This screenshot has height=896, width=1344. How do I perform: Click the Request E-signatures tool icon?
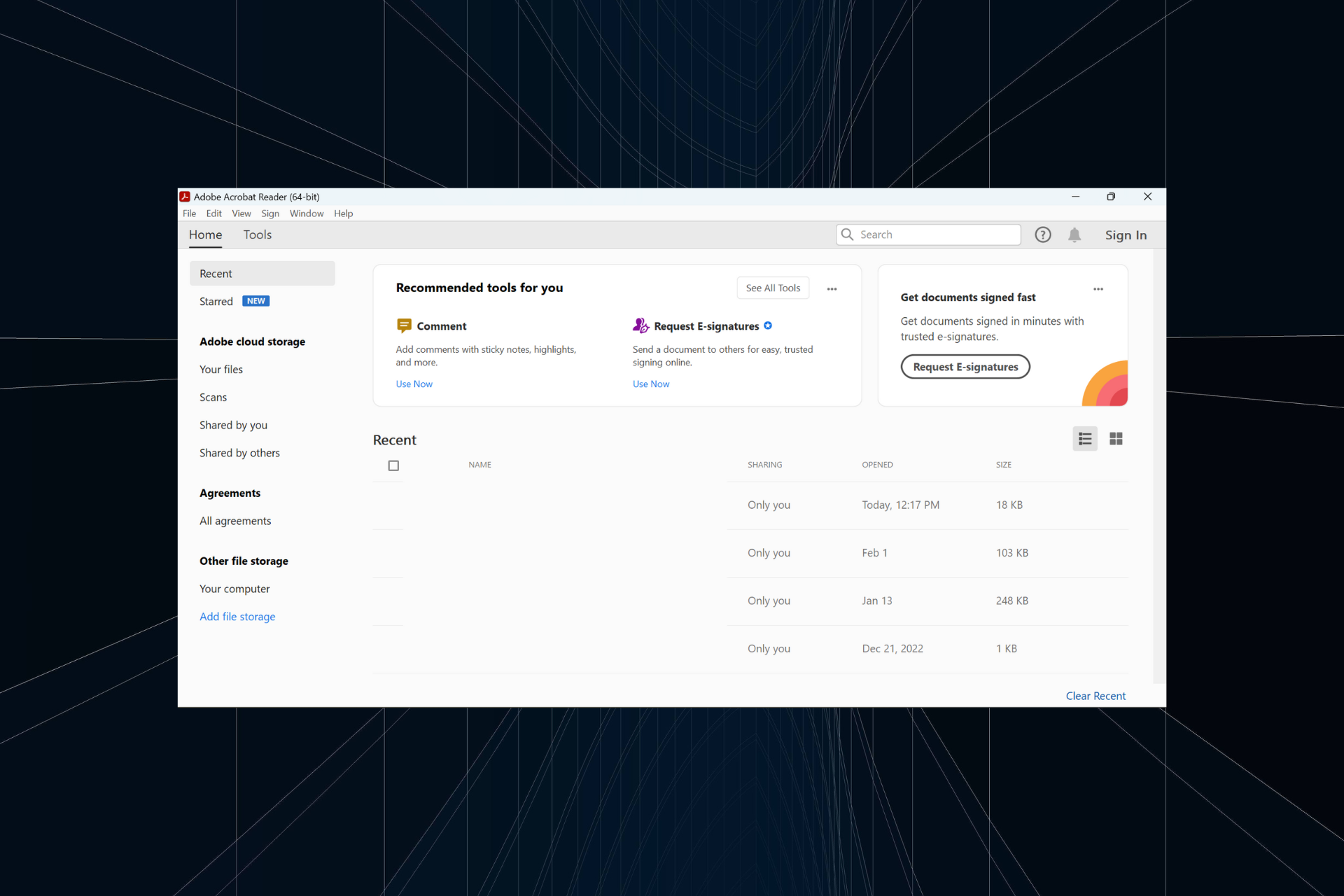[x=640, y=325]
